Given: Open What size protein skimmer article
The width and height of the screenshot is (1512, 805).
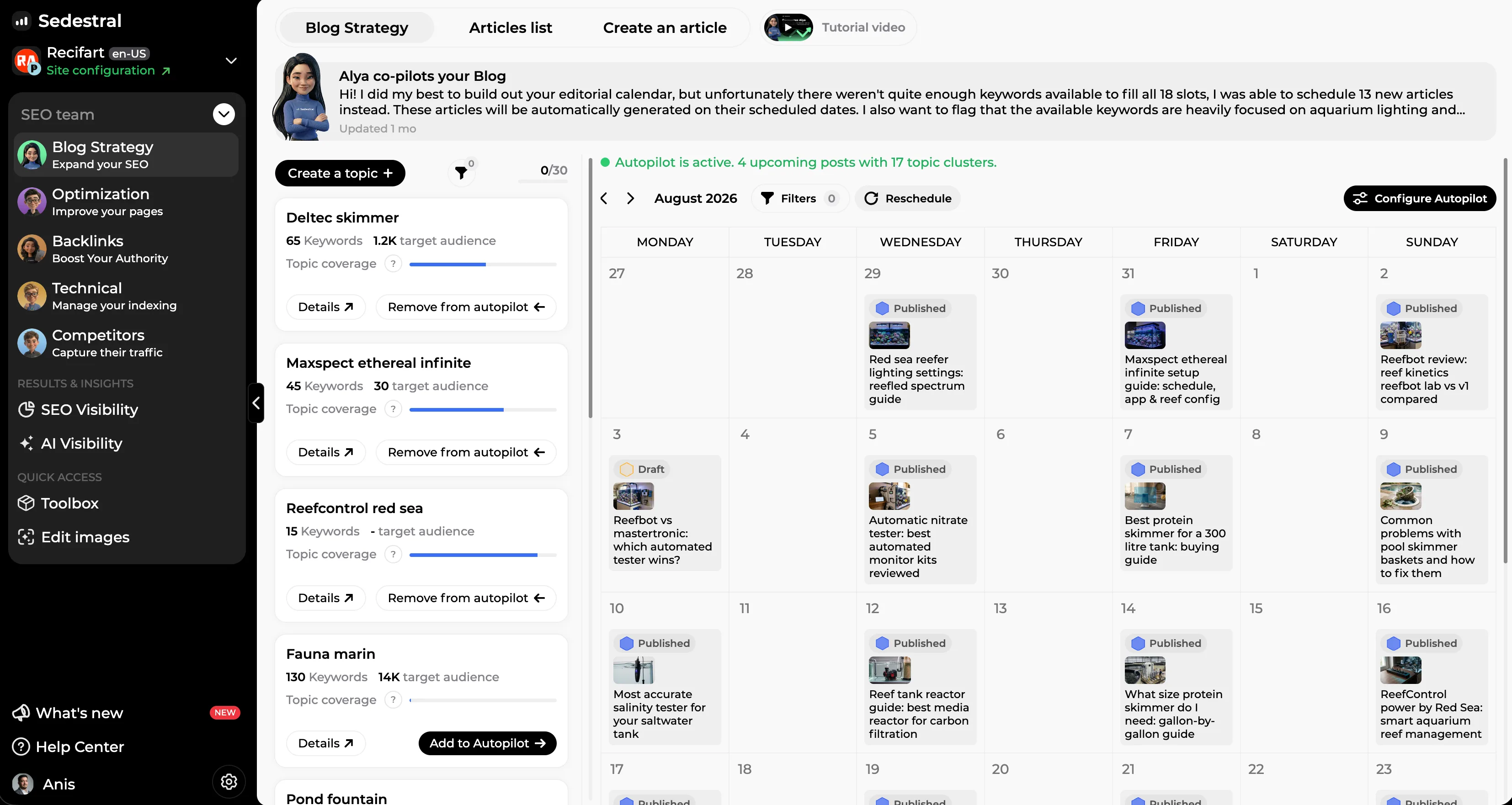Looking at the screenshot, I should 1176,687.
